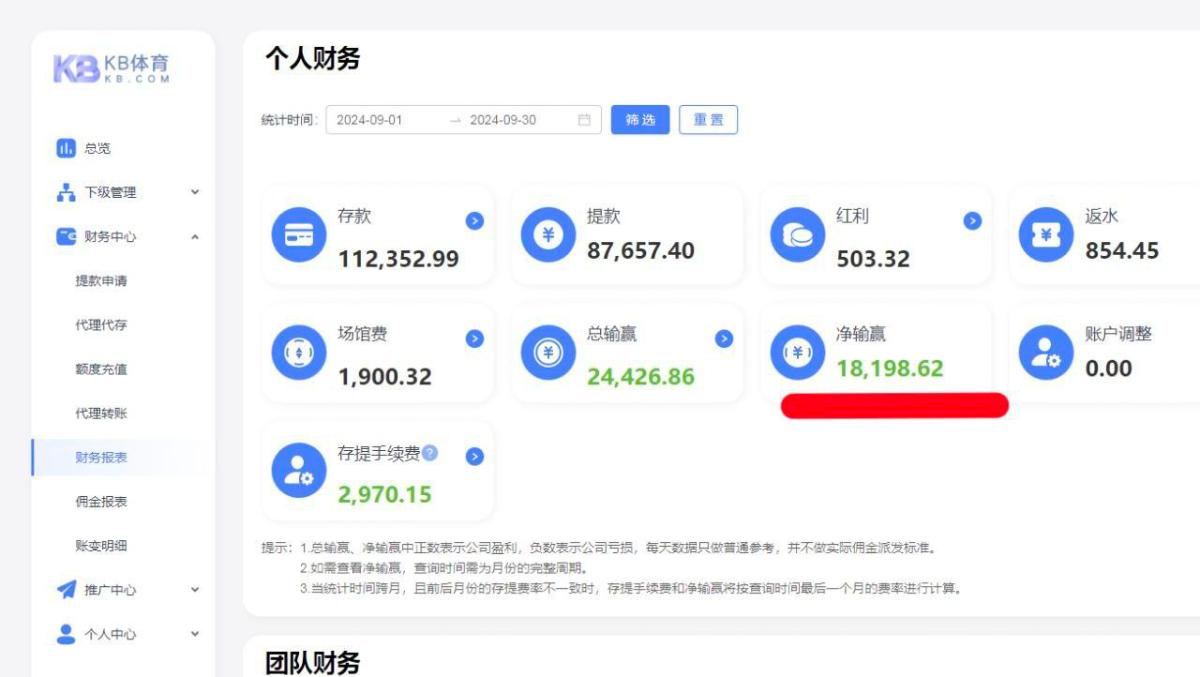
Task: Open details arrow on 总输赢 card
Action: (724, 339)
